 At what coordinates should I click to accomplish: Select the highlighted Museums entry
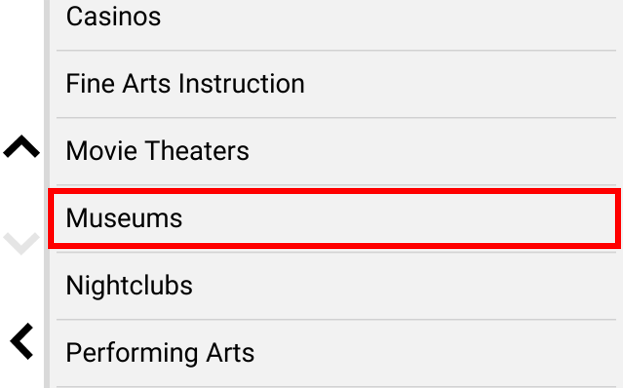tap(334, 218)
